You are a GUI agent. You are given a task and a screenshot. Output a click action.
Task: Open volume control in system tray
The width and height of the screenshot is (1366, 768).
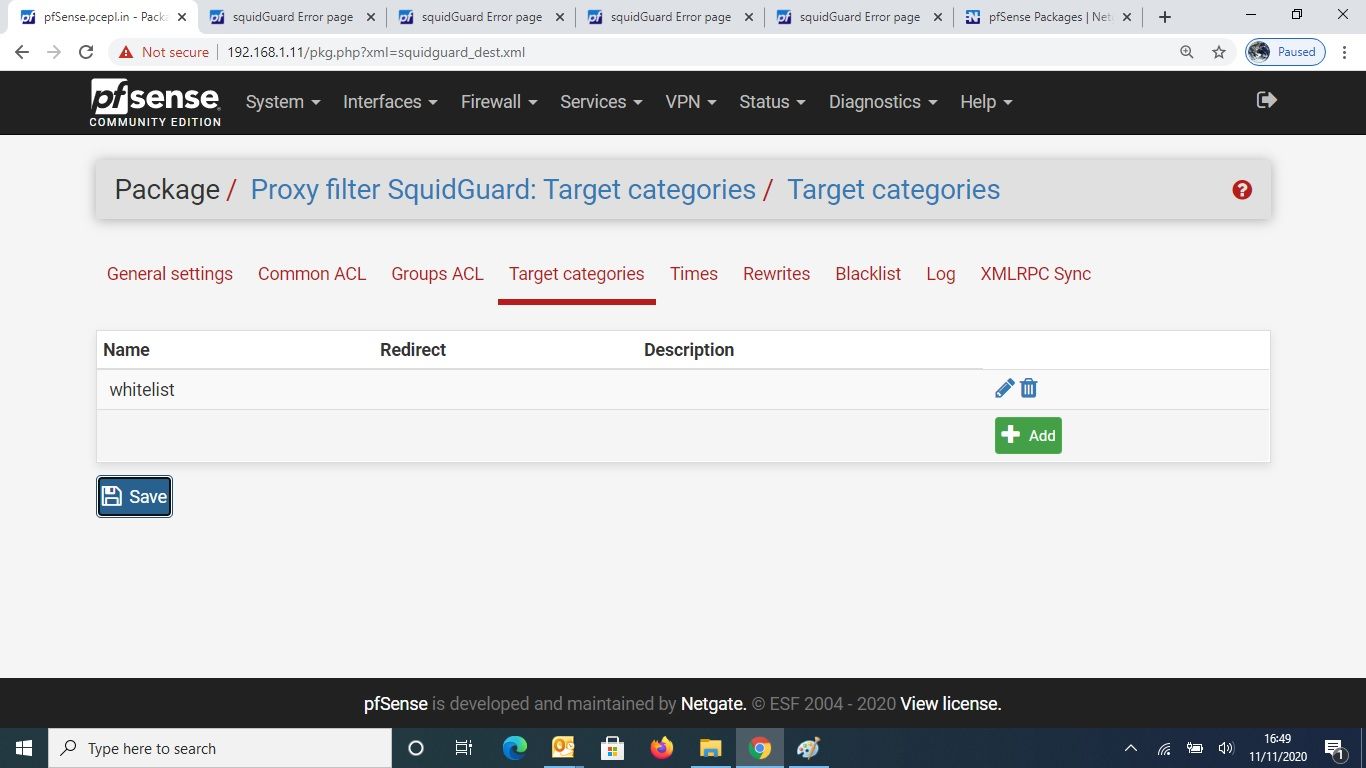click(1226, 748)
